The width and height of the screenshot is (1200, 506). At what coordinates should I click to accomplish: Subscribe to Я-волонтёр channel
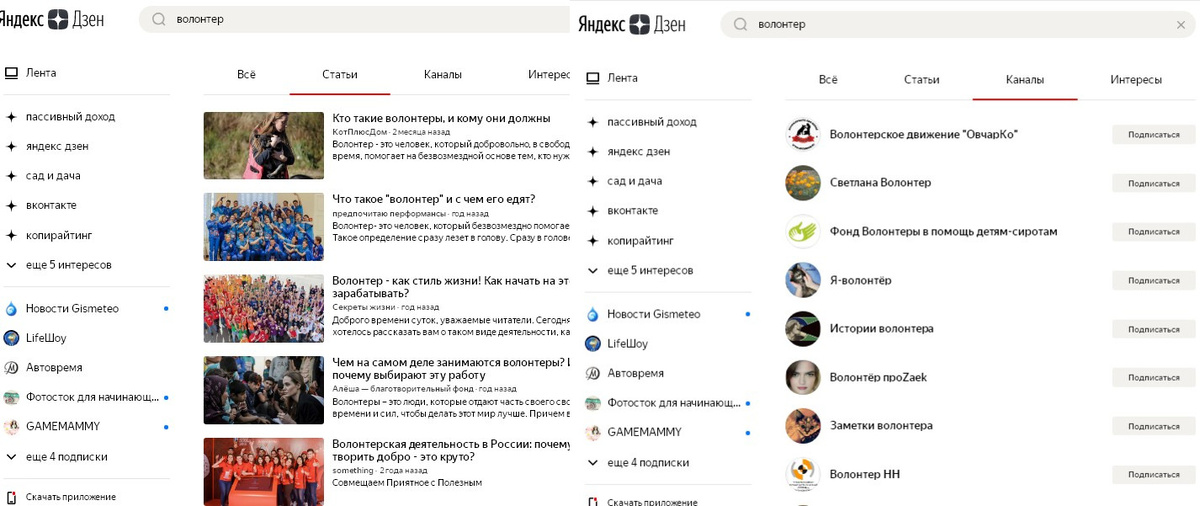click(x=1153, y=280)
